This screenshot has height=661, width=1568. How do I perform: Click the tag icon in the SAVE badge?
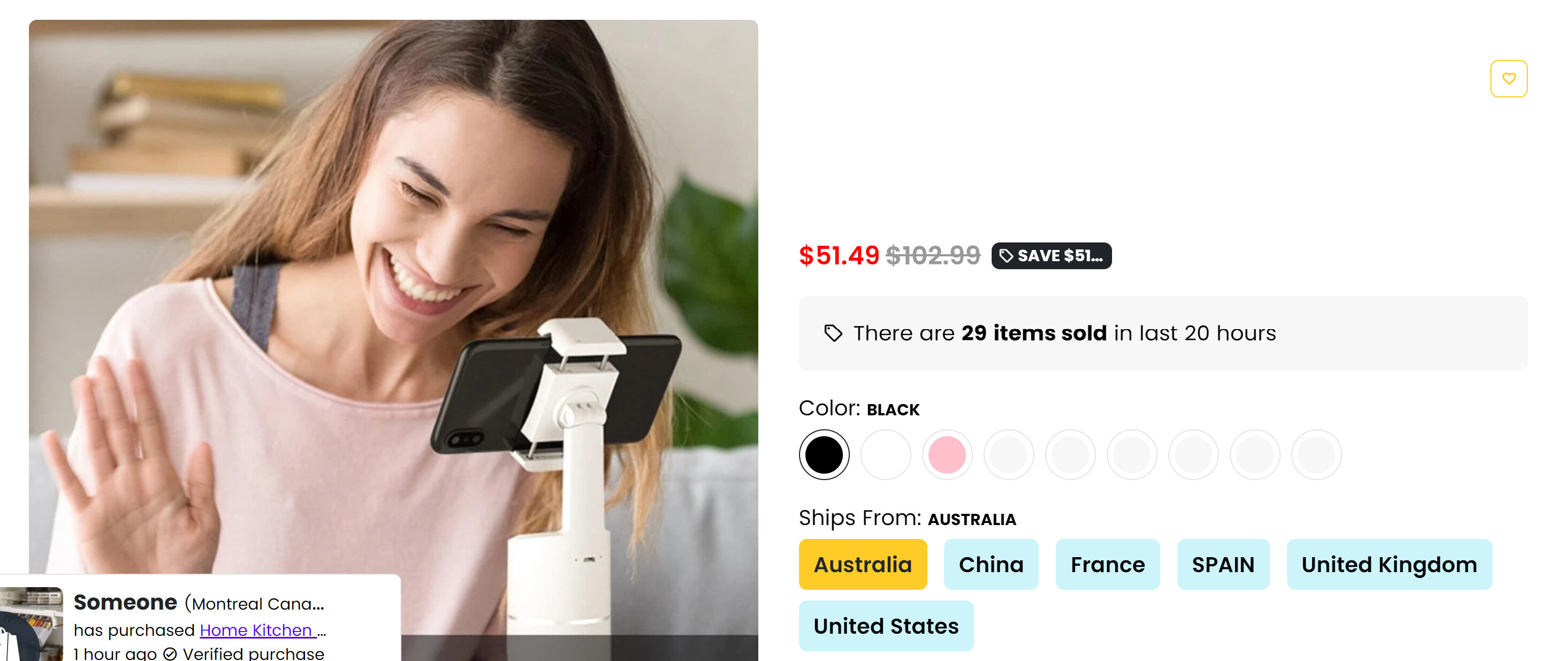point(1006,256)
